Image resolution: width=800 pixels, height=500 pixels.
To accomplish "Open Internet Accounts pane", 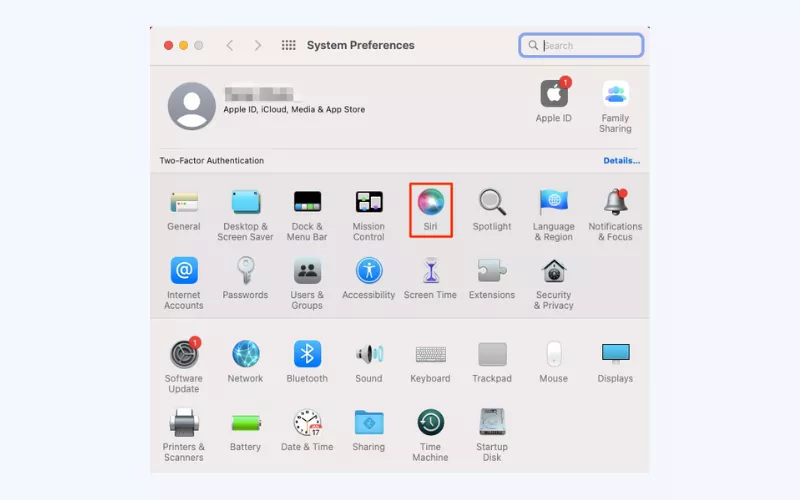I will pyautogui.click(x=184, y=283).
